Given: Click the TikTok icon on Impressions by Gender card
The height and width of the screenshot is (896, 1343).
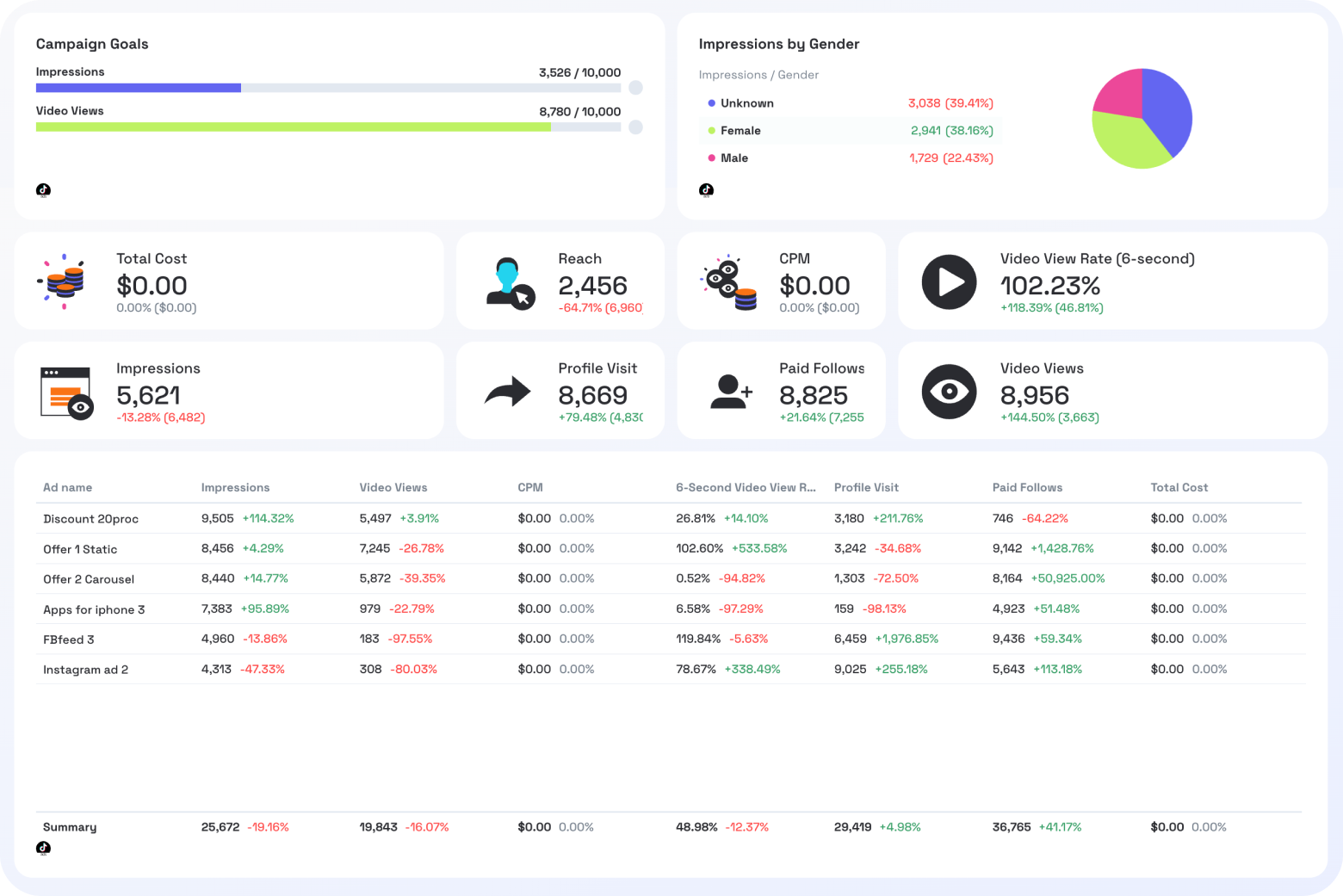Looking at the screenshot, I should (x=706, y=189).
